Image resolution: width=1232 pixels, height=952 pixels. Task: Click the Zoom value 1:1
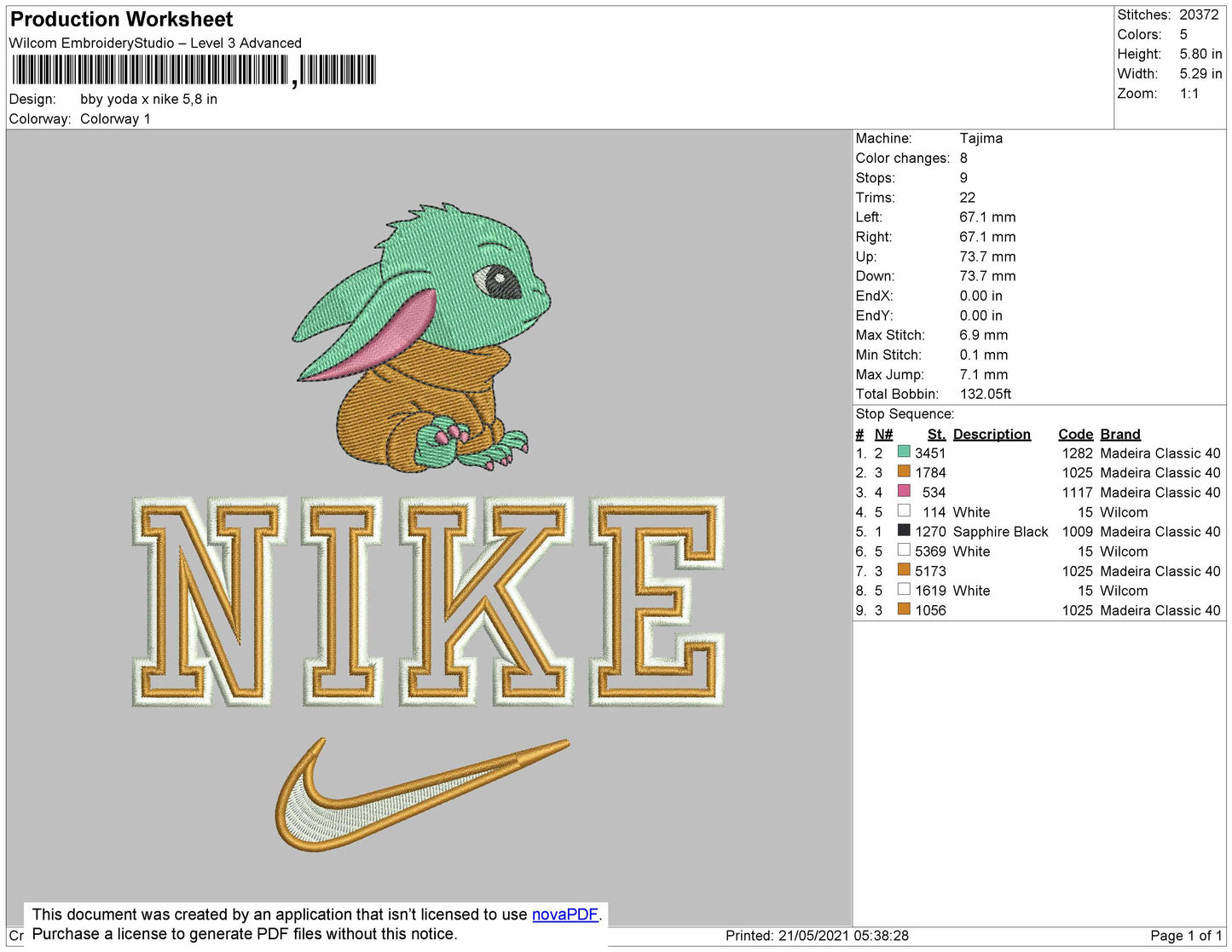[1189, 94]
